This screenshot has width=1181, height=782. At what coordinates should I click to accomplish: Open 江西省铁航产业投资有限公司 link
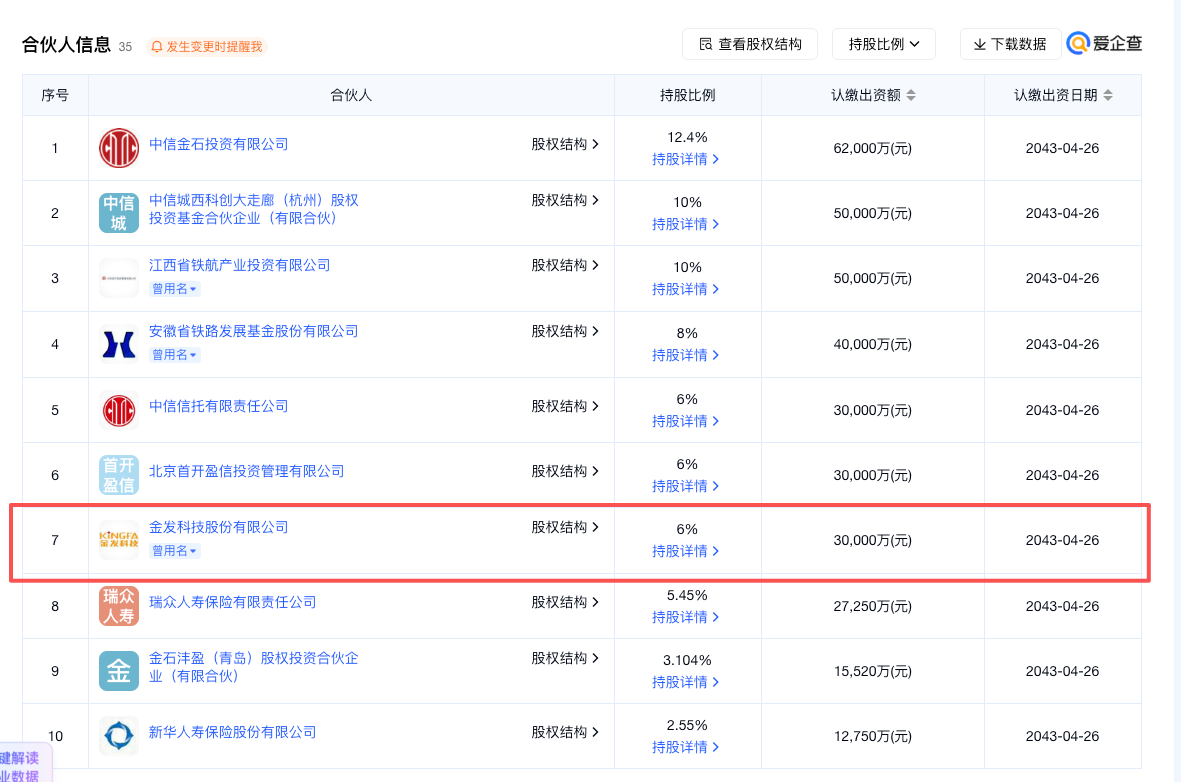(240, 265)
